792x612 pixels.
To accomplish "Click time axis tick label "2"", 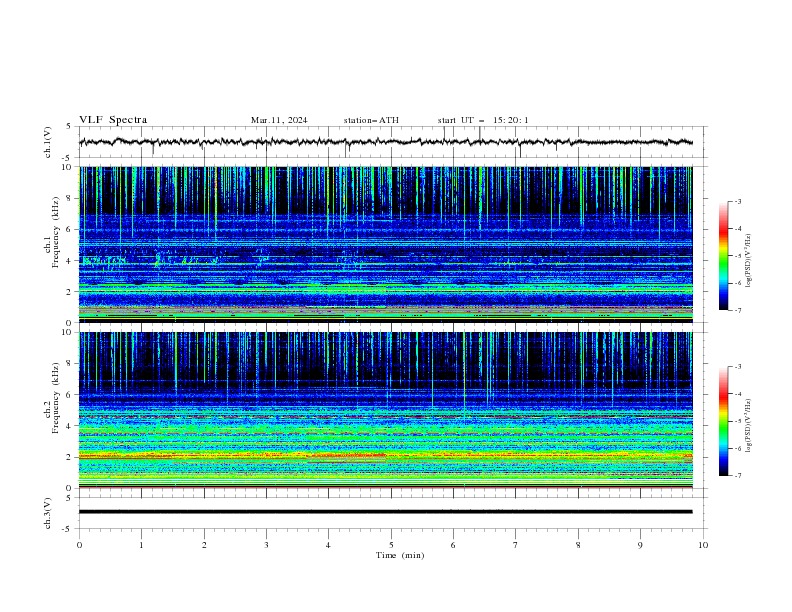I will pyautogui.click(x=204, y=545).
